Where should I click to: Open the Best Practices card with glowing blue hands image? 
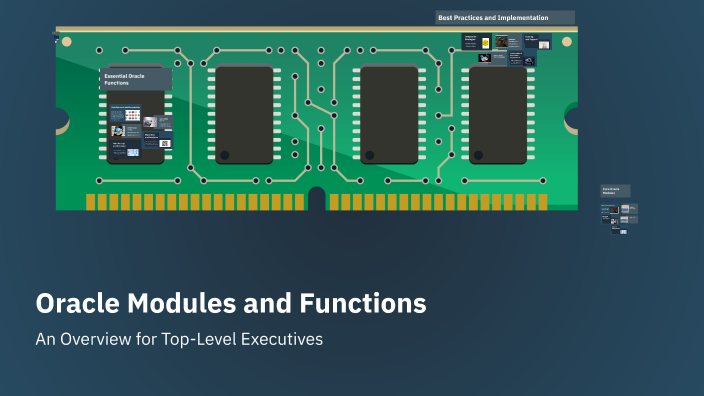493,58
